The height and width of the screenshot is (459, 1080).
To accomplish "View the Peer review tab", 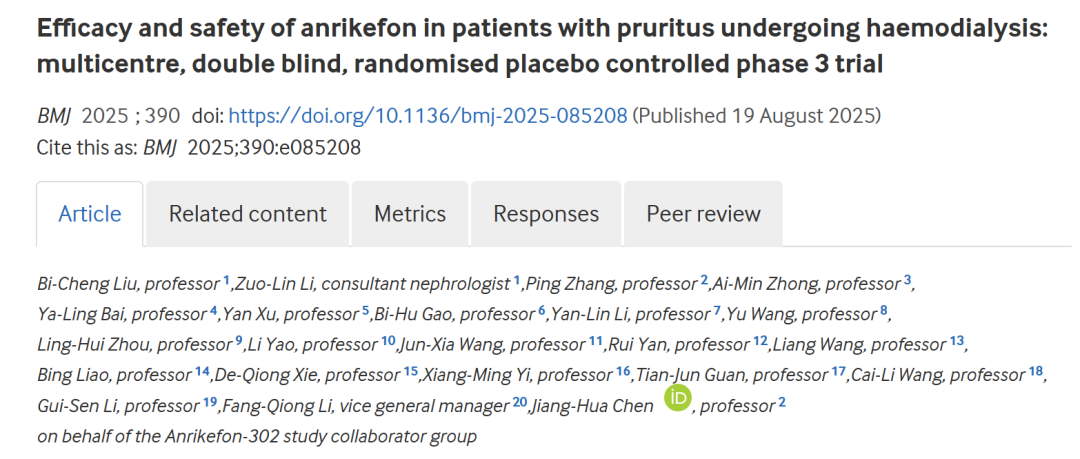I will pos(703,214).
